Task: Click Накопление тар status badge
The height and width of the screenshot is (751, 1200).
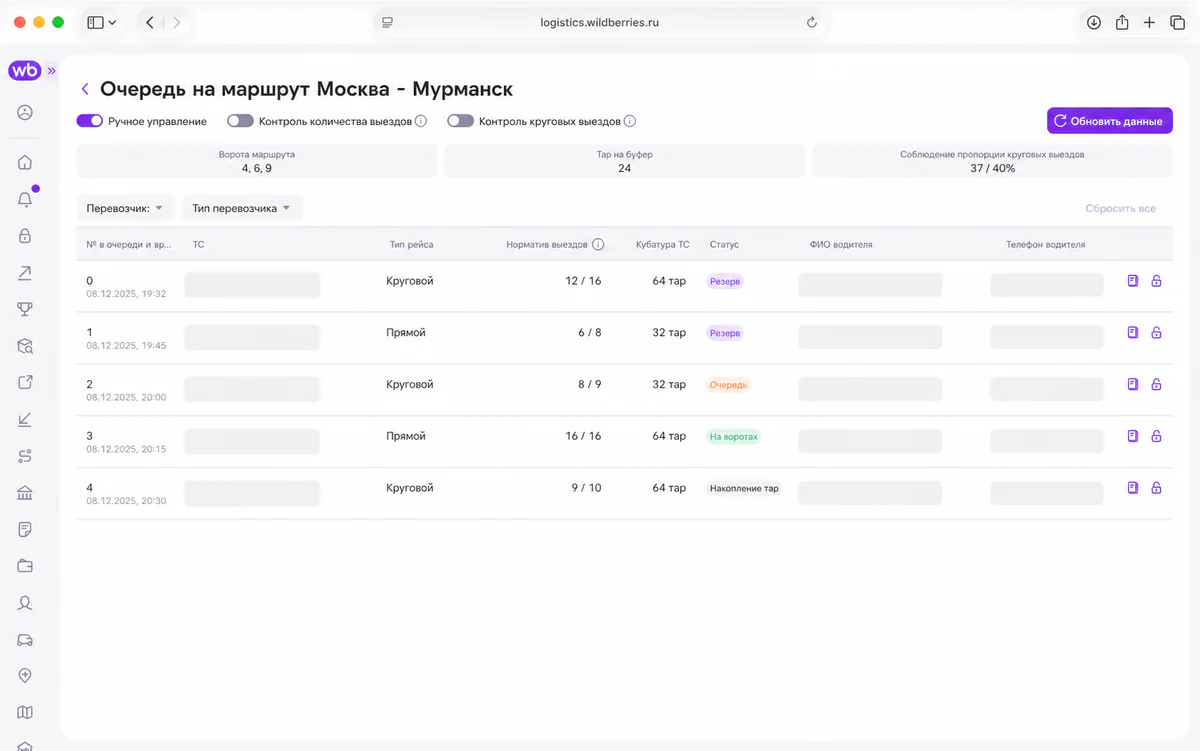Action: tap(744, 489)
